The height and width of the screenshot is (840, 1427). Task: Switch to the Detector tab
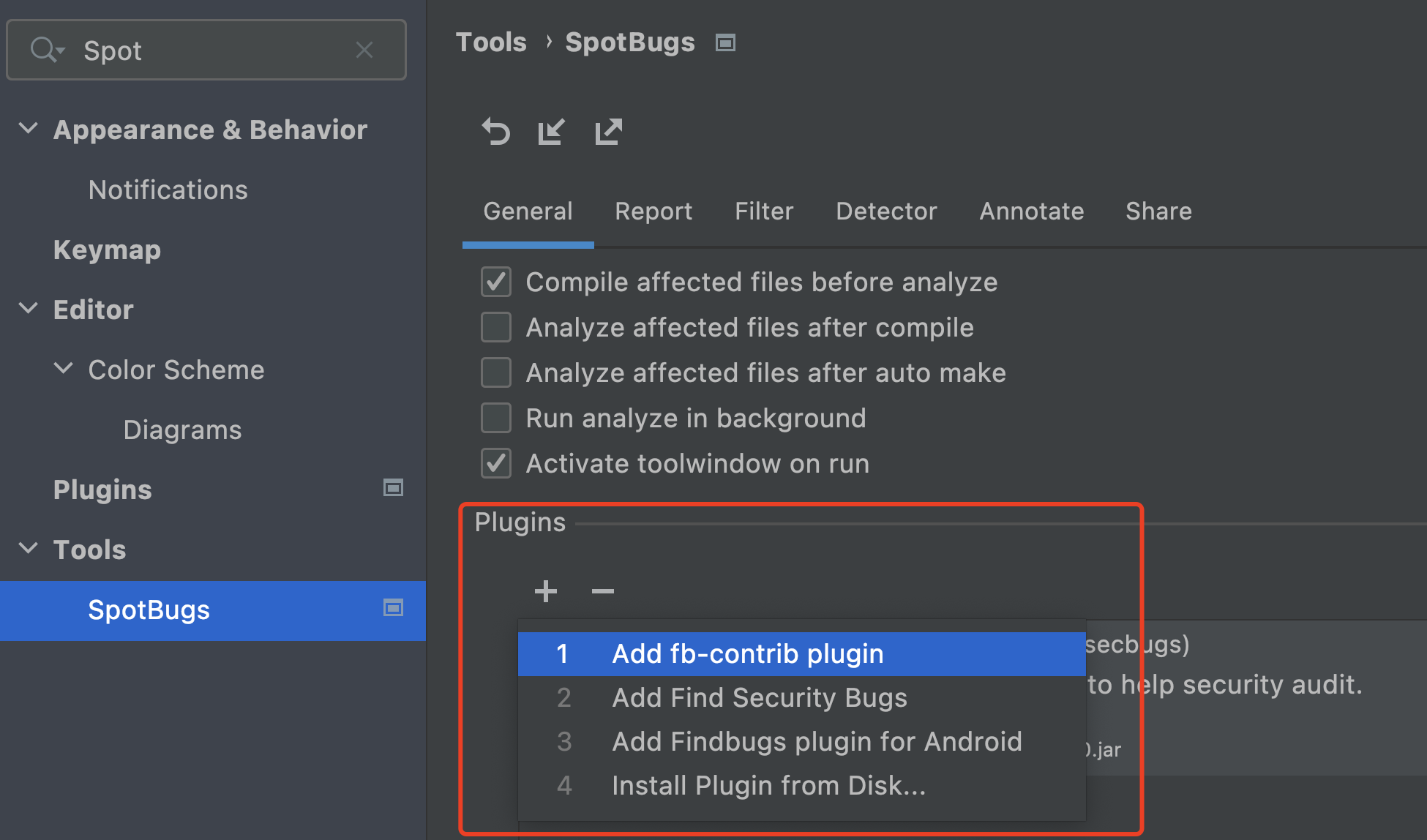[x=885, y=211]
